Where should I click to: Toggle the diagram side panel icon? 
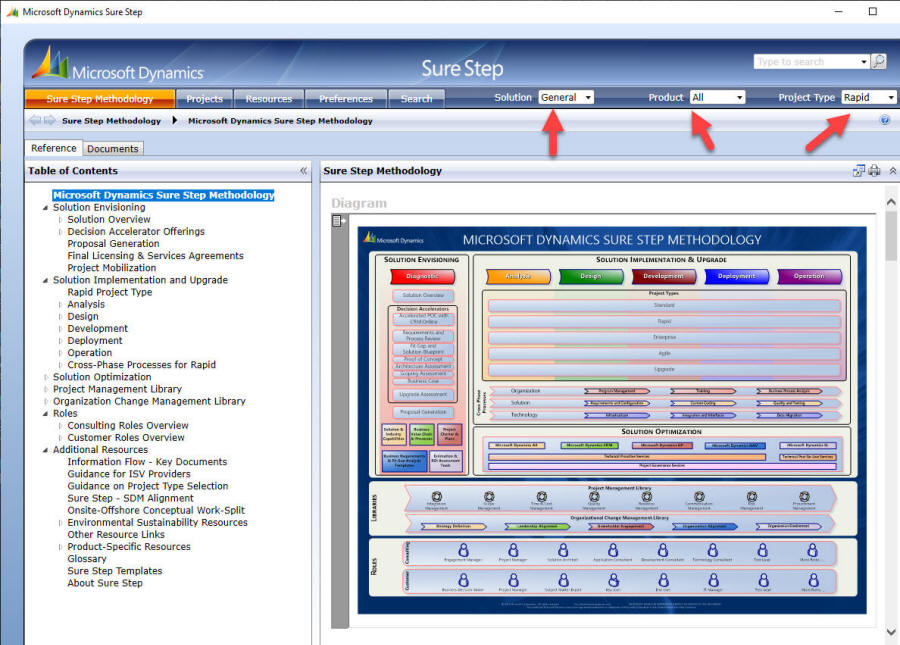[x=339, y=220]
